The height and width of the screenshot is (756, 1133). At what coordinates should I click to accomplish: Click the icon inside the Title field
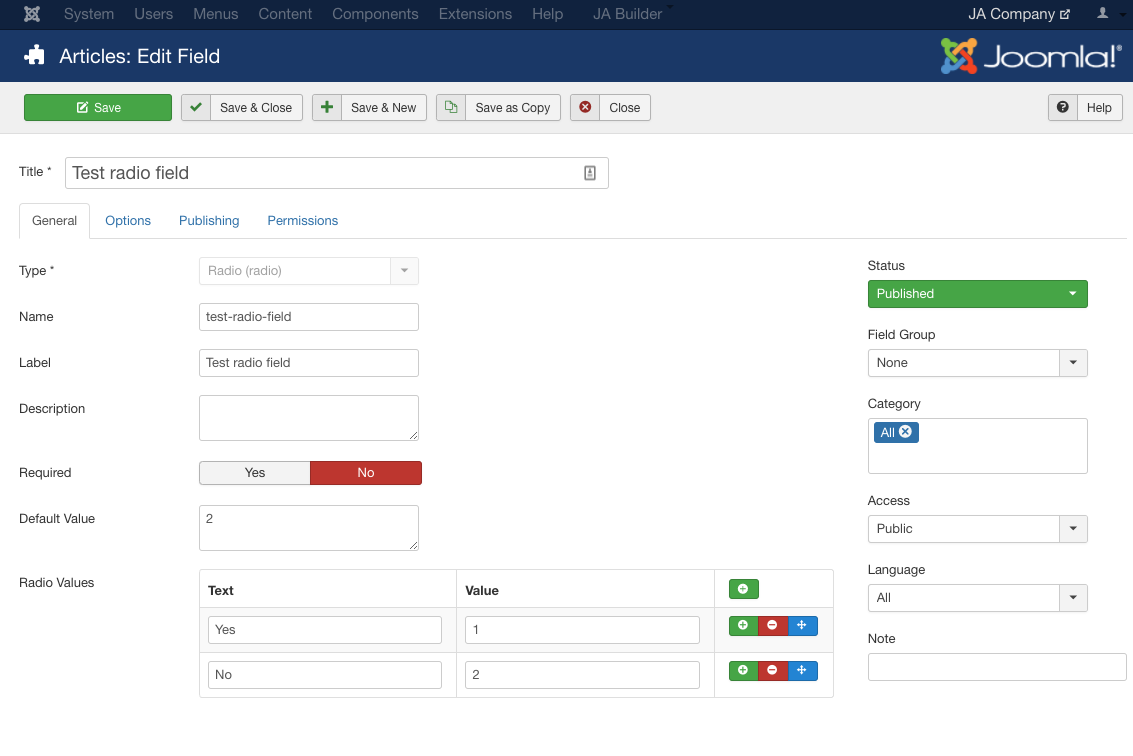[590, 173]
